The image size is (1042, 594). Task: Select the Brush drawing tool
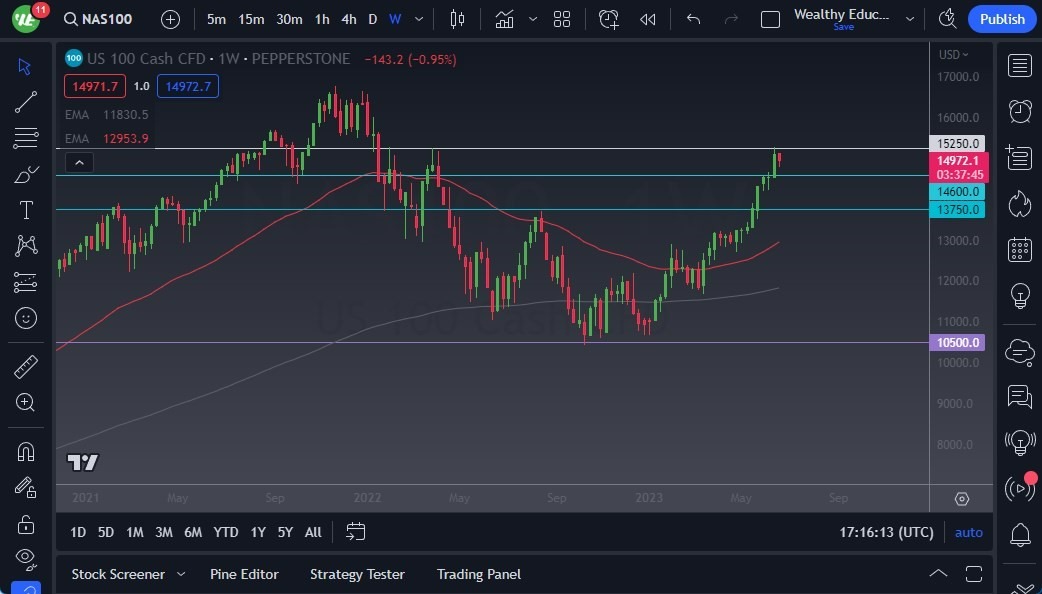point(25,174)
